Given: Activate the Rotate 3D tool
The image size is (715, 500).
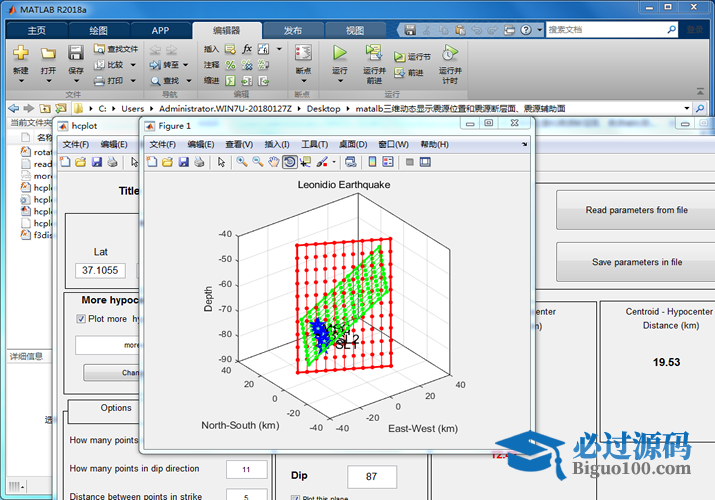Looking at the screenshot, I should point(289,162).
